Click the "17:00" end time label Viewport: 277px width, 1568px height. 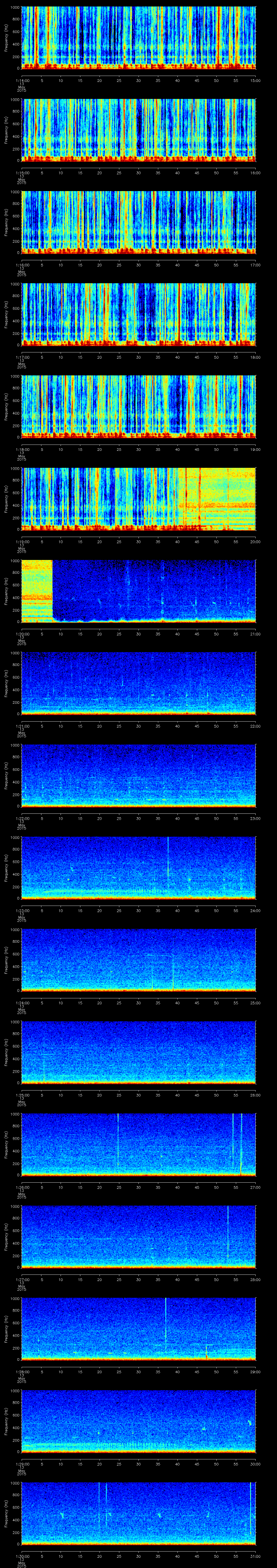256,265
